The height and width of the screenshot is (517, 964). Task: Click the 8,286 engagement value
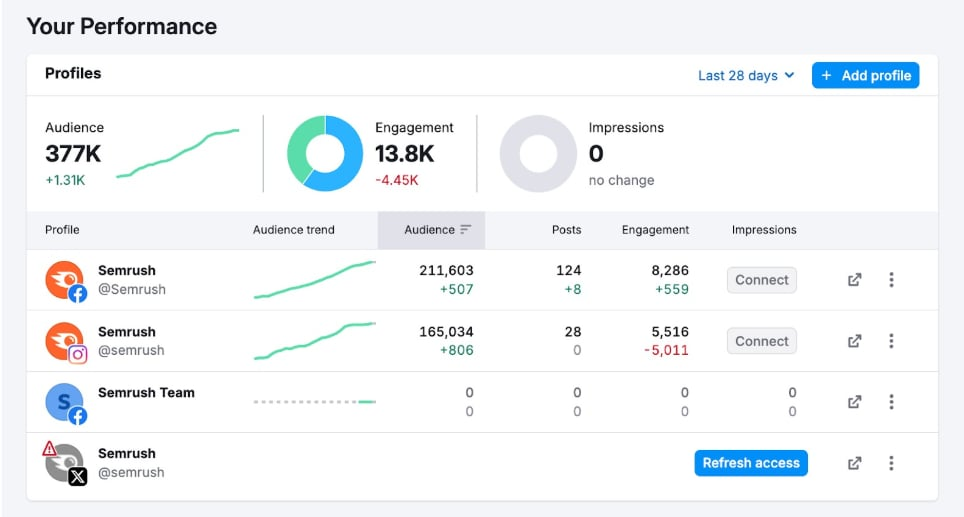click(670, 270)
